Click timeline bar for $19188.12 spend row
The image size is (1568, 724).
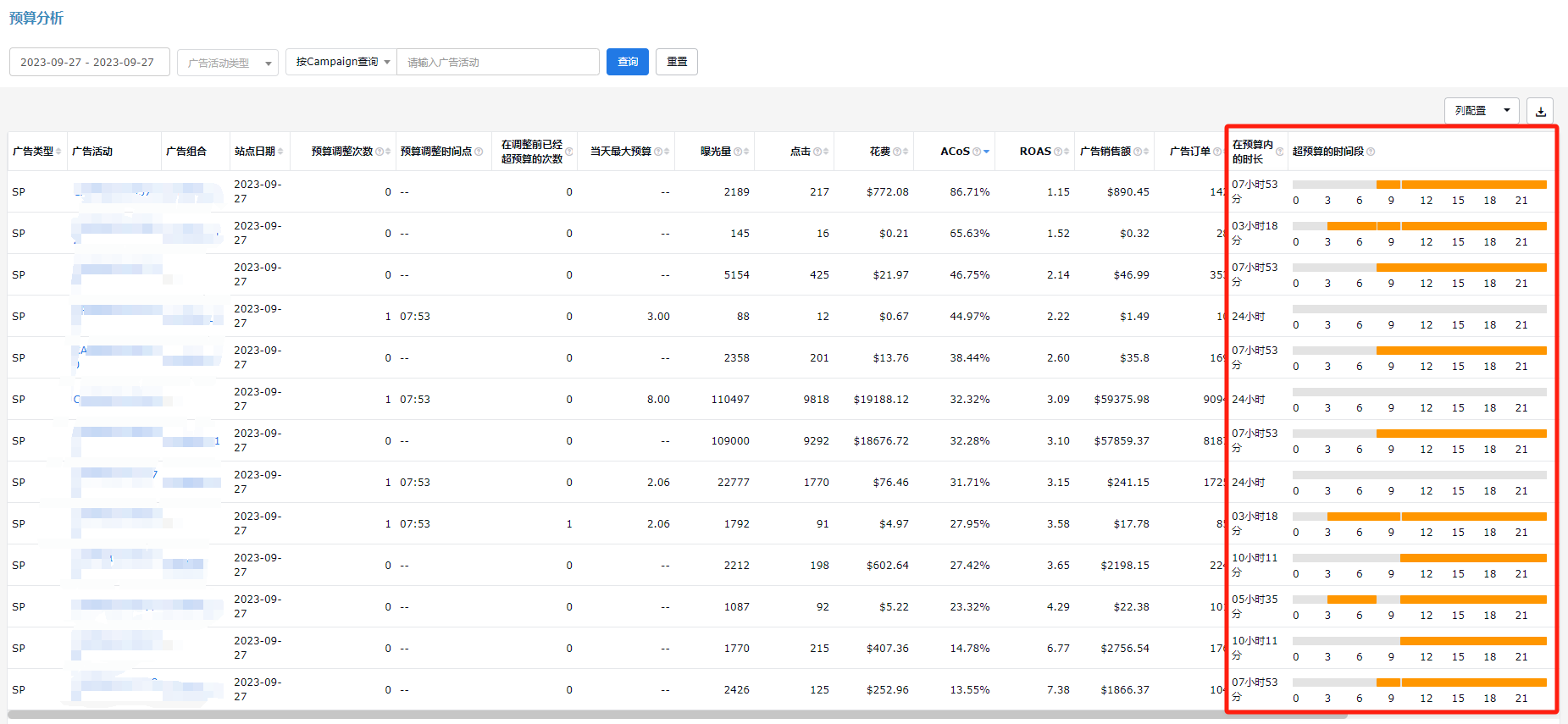[1420, 392]
